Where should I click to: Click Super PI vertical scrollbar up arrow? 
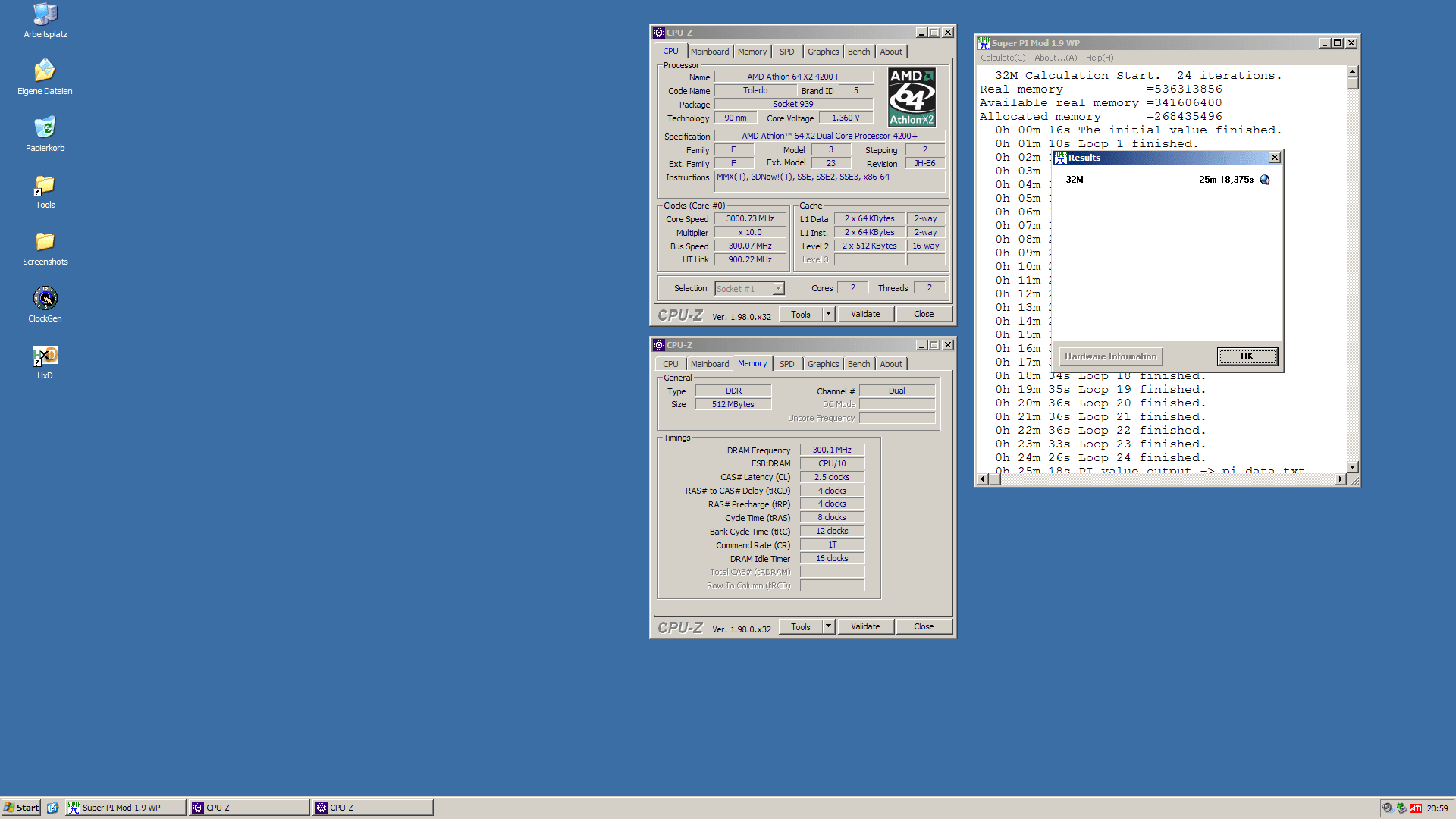1353,72
